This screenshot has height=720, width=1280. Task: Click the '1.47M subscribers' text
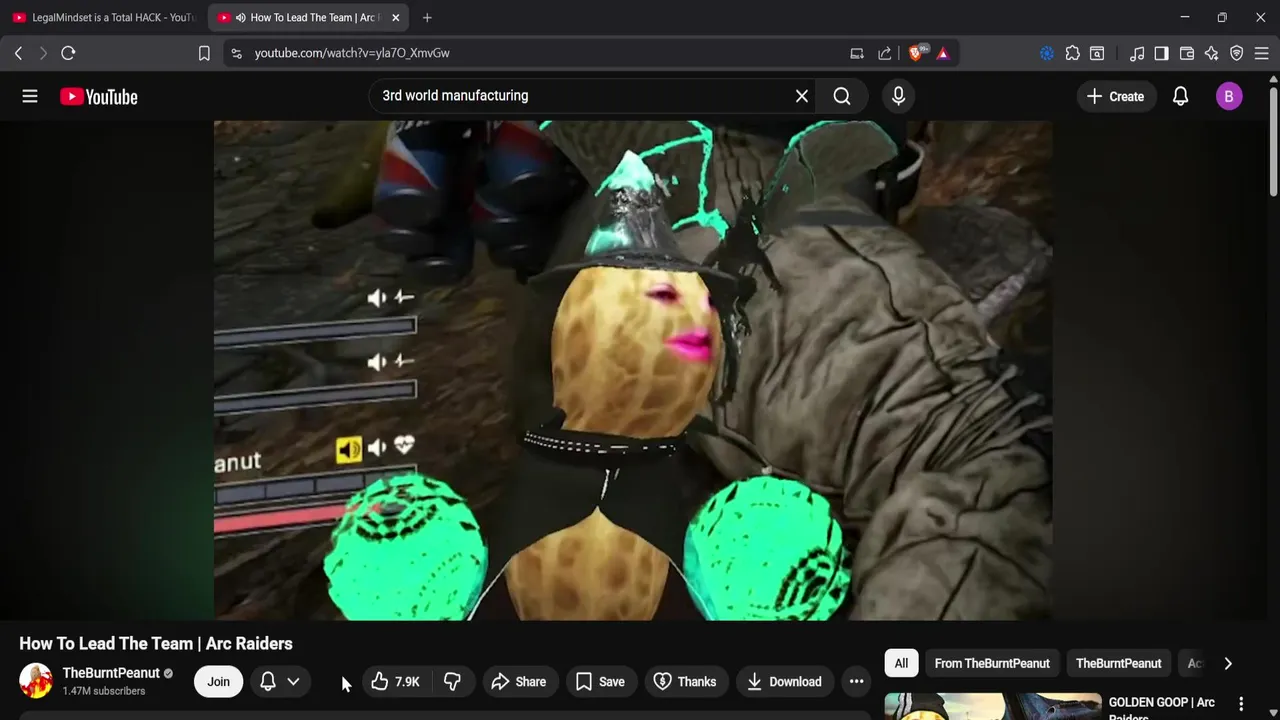[x=104, y=691]
